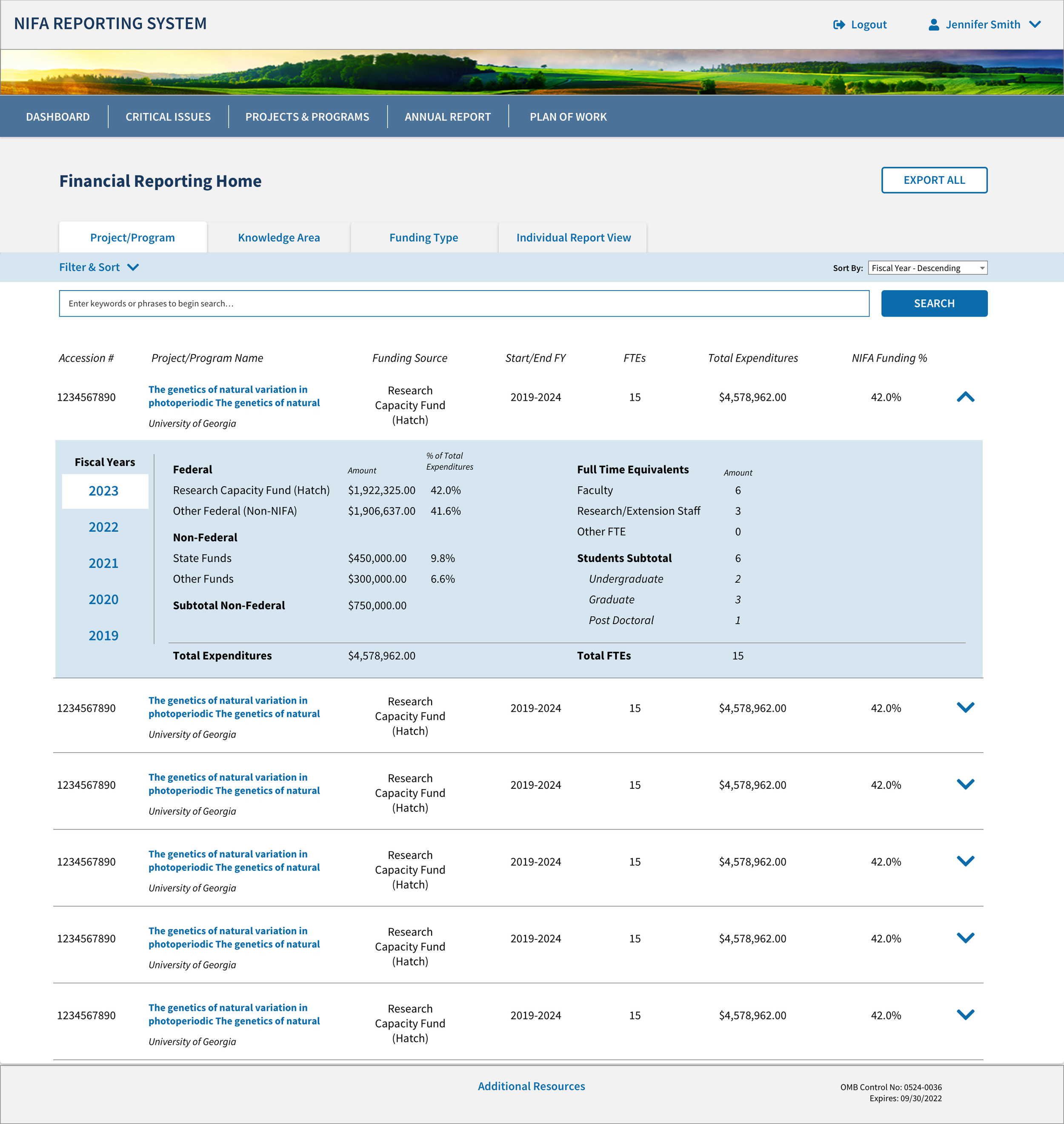The image size is (1064, 1124).
Task: Go to Critical Issues menu
Action: point(168,117)
